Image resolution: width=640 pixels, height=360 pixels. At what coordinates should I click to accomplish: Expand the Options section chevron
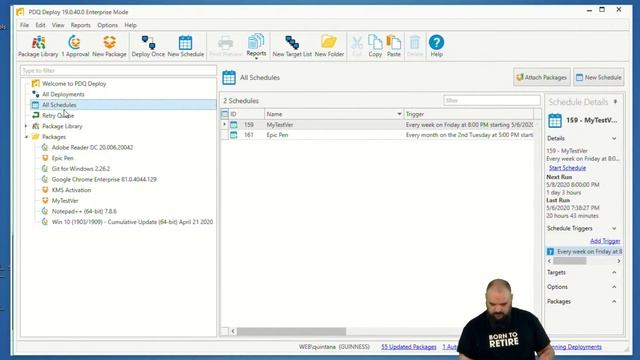614,287
